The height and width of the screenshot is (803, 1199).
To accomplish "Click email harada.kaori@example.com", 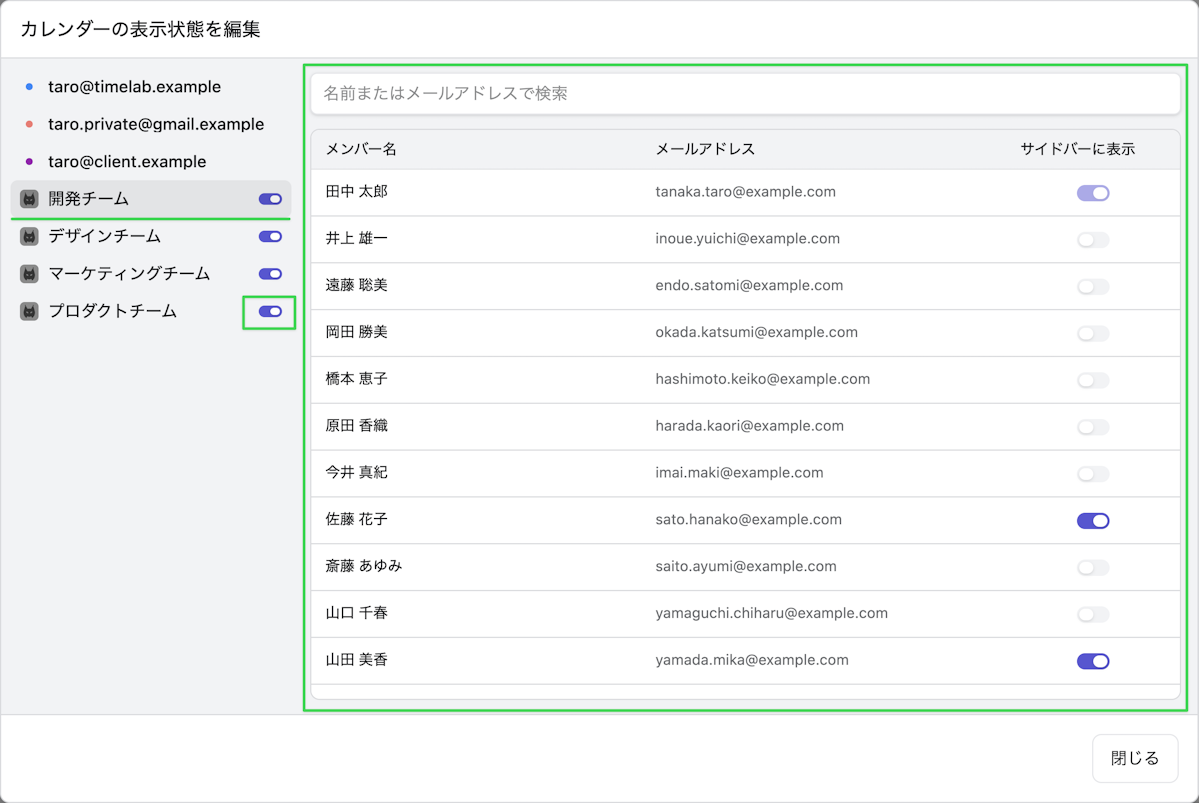I will click(749, 426).
